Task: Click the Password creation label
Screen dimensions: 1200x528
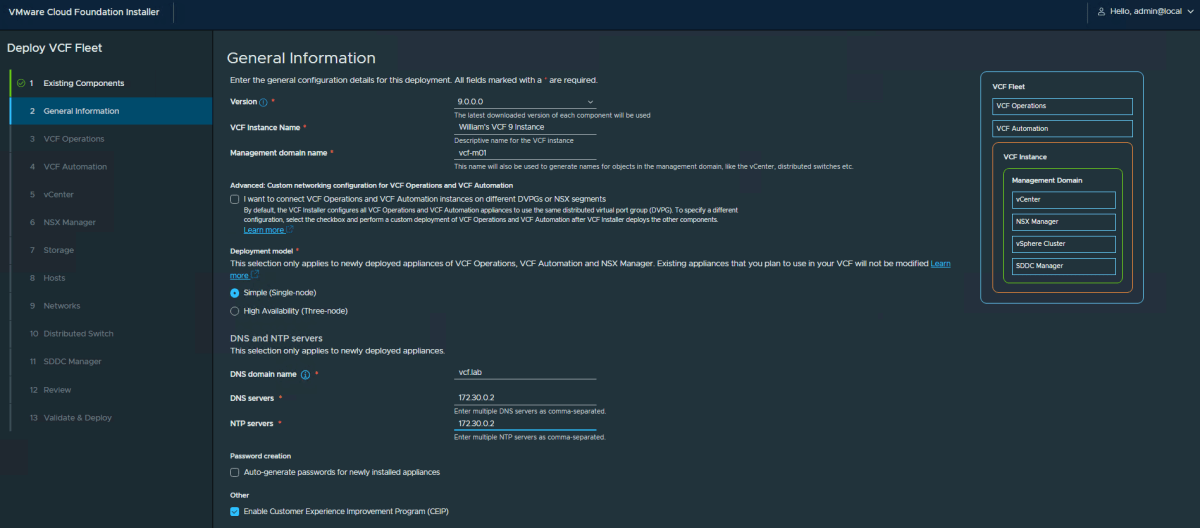Action: point(260,456)
